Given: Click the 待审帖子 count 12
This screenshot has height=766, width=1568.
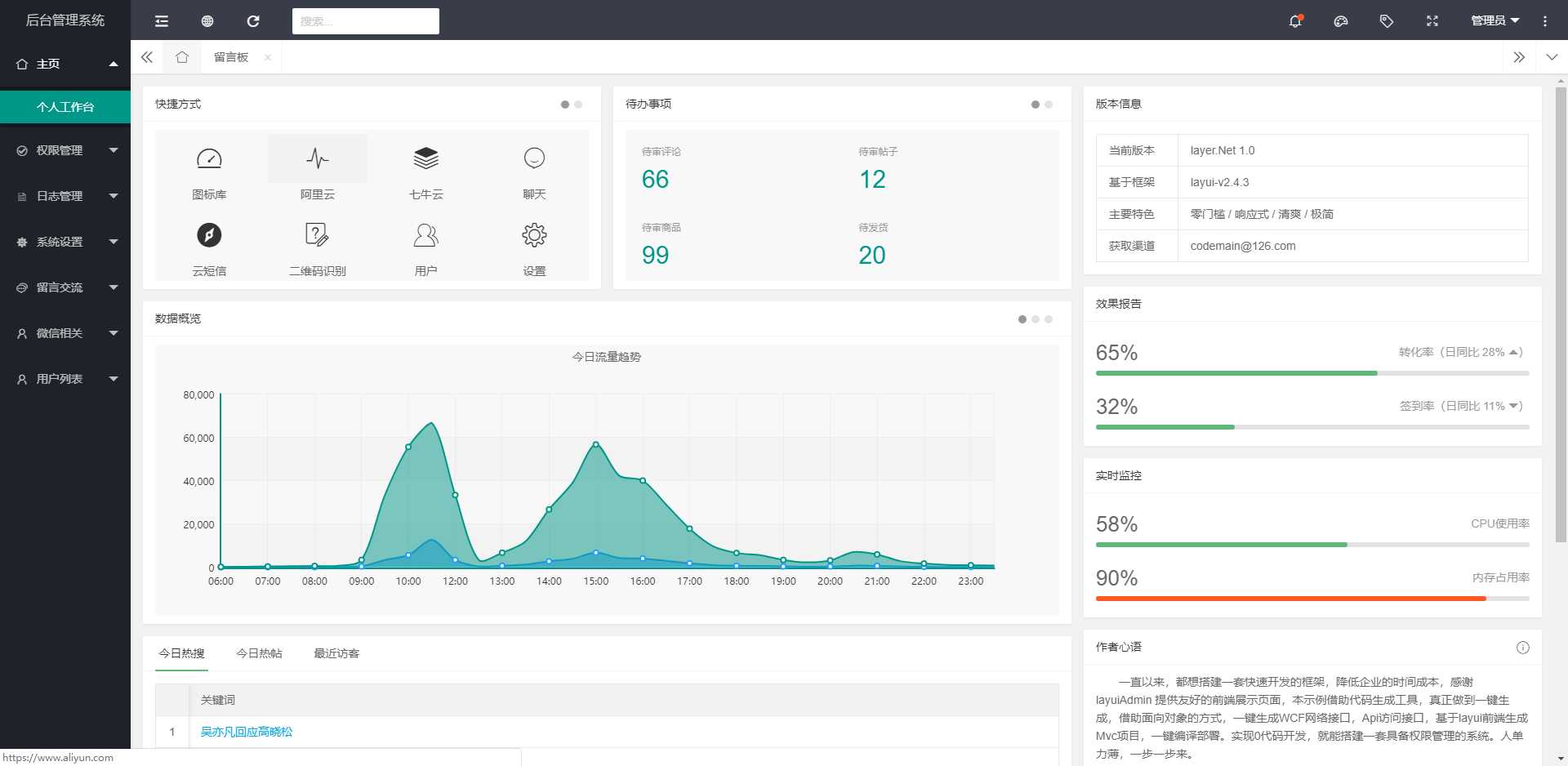Looking at the screenshot, I should (872, 180).
